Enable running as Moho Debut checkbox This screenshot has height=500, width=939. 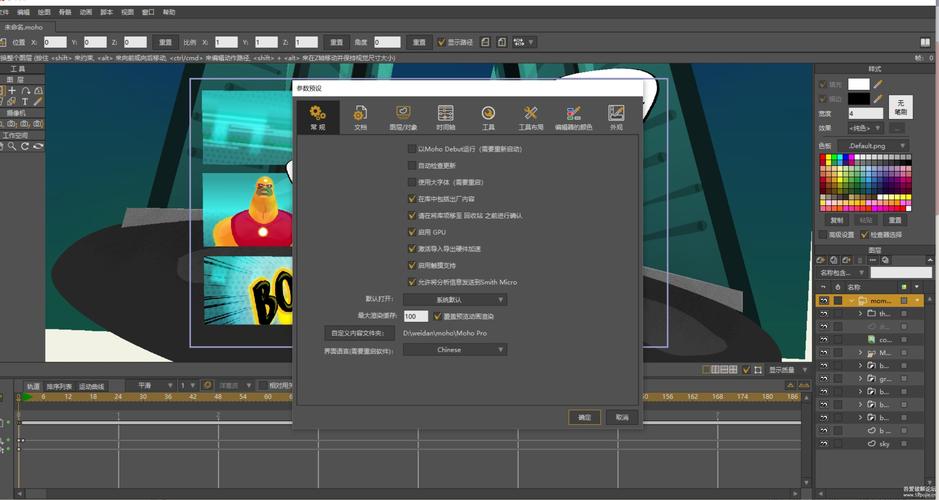click(x=412, y=149)
